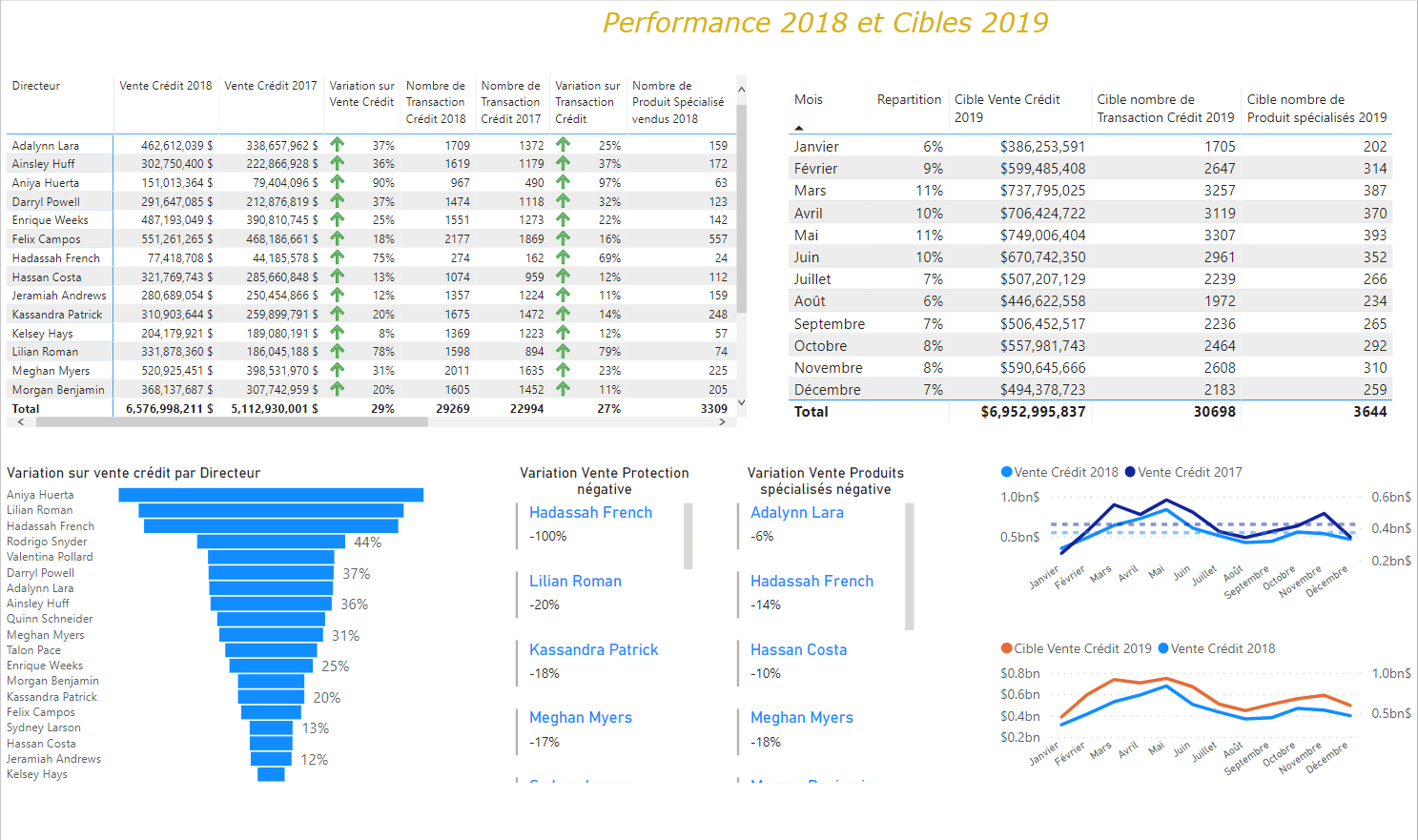Sort by the Repartition column header
The image size is (1418, 840).
pos(909,99)
